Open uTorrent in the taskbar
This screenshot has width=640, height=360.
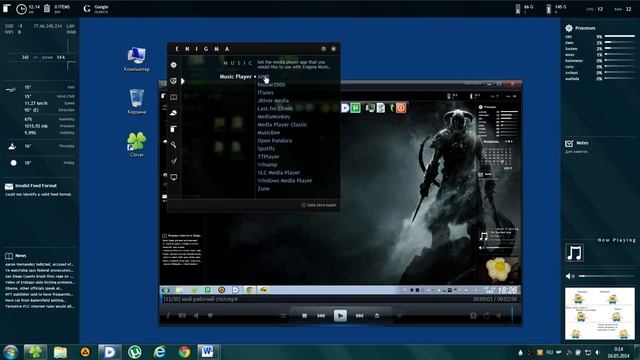click(134, 352)
